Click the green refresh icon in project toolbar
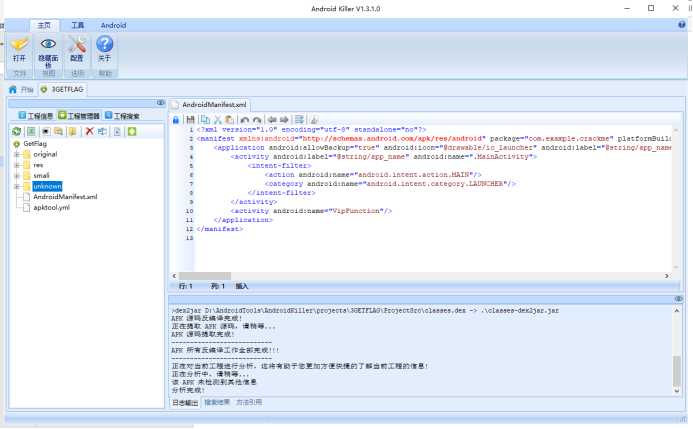The width and height of the screenshot is (693, 429). [17, 131]
